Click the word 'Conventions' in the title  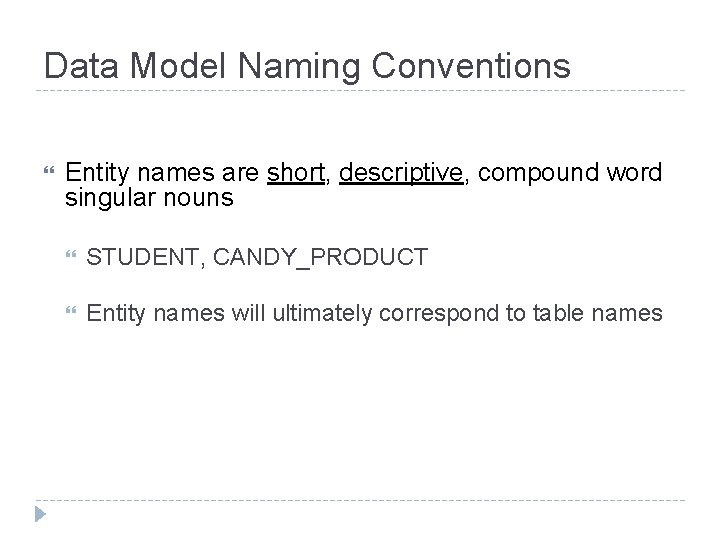[x=471, y=66]
